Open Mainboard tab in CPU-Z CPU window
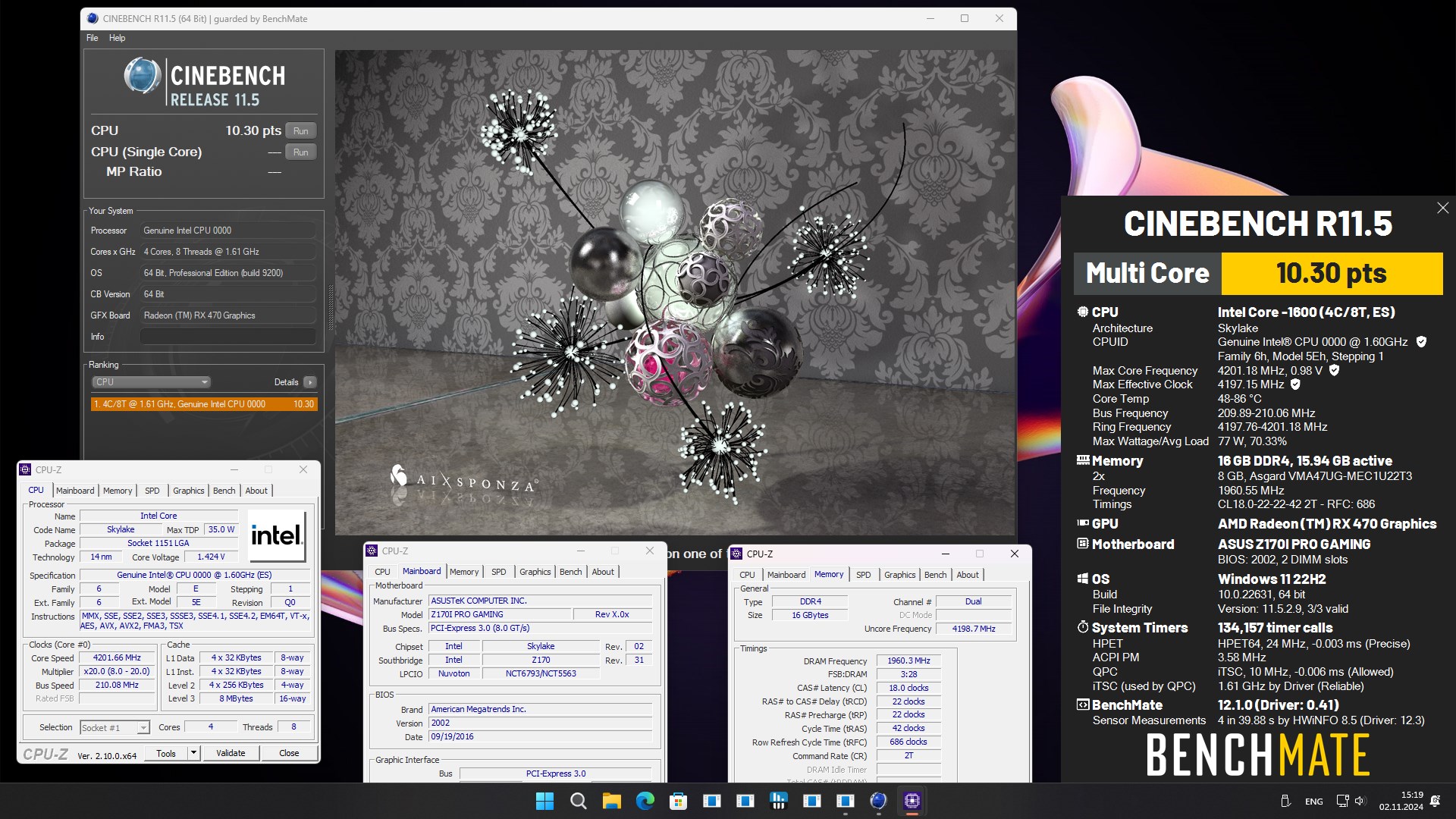 point(75,491)
